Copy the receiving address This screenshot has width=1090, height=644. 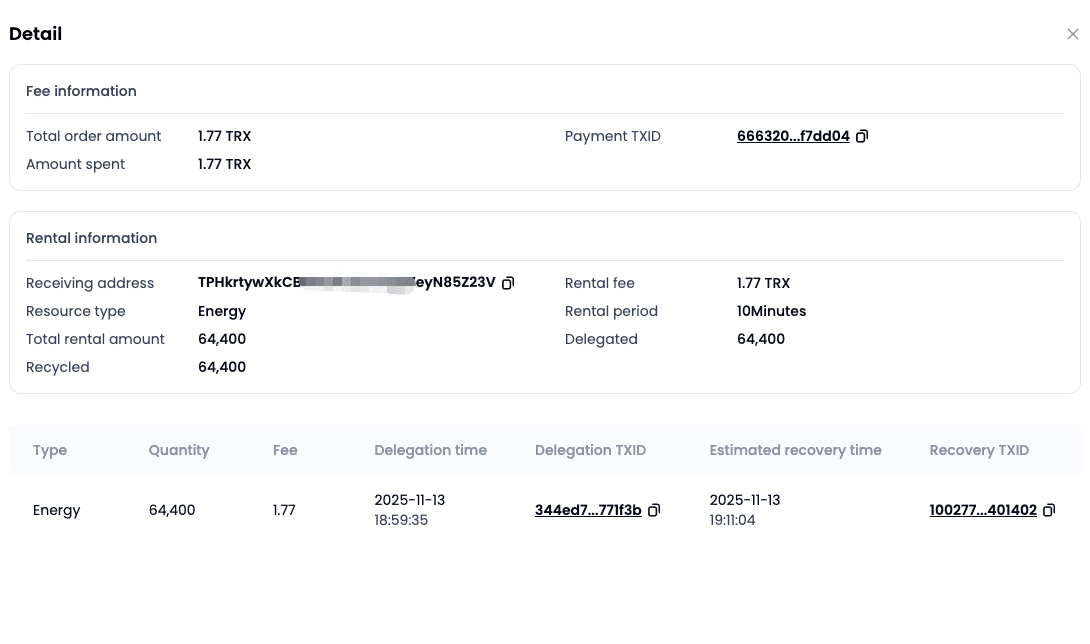click(508, 283)
